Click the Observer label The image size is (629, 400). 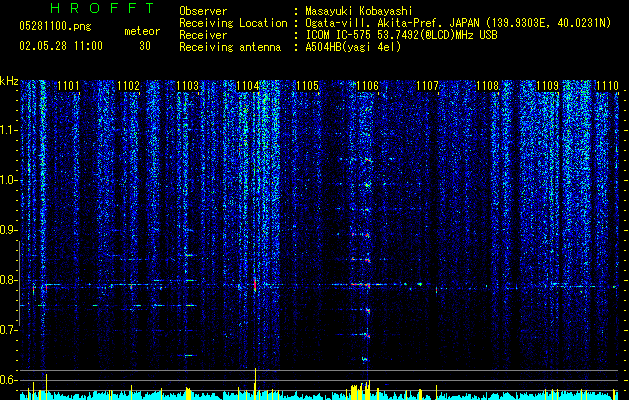203,11
